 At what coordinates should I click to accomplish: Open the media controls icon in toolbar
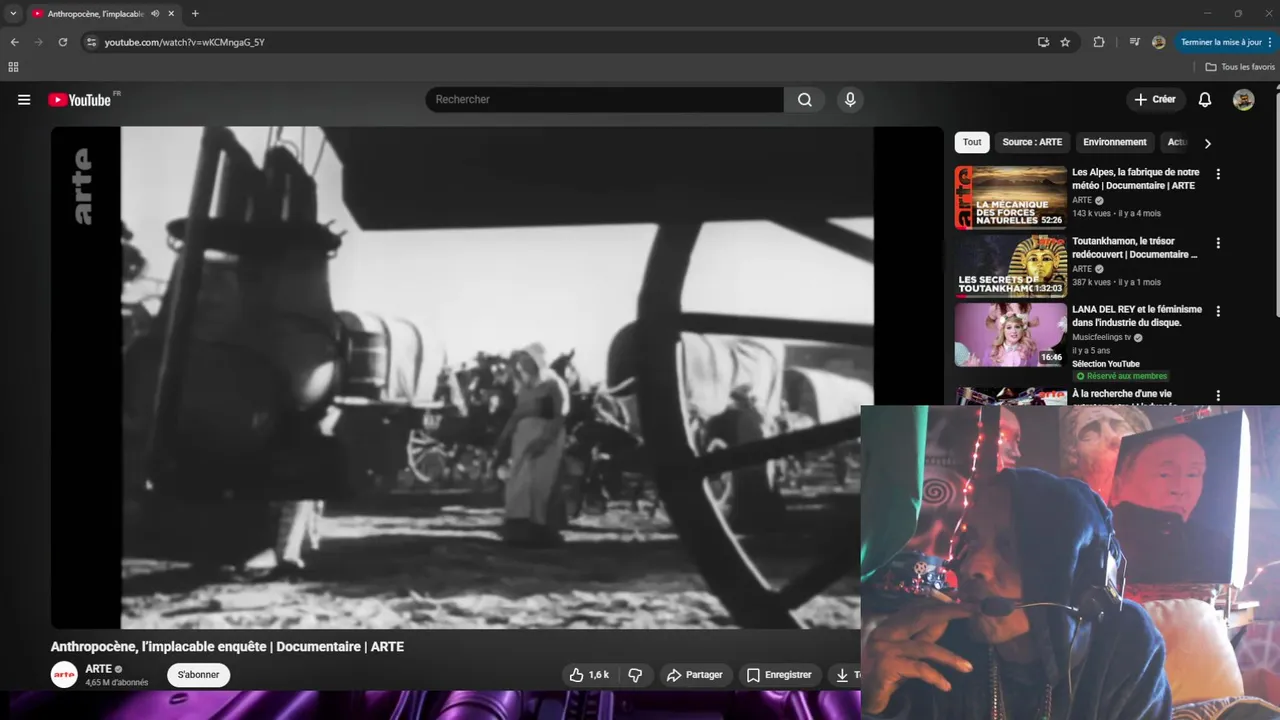tap(1134, 42)
